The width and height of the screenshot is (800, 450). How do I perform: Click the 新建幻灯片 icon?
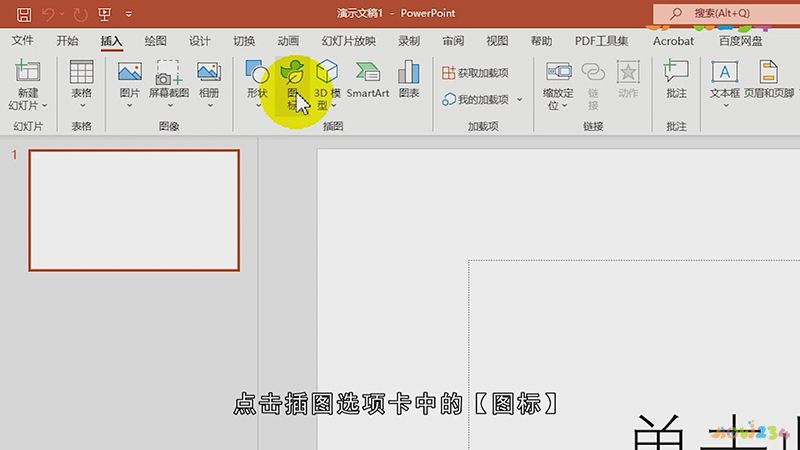pos(28,71)
